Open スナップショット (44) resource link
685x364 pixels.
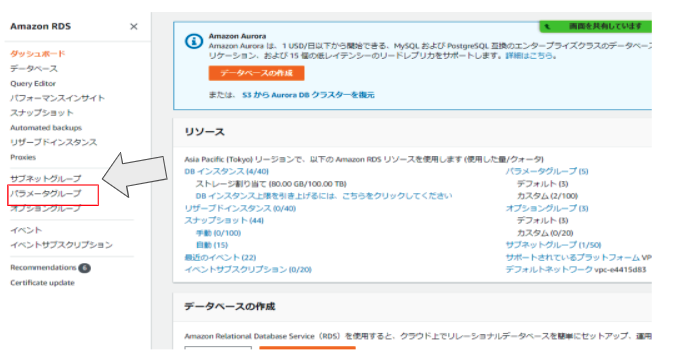pyautogui.click(x=224, y=220)
